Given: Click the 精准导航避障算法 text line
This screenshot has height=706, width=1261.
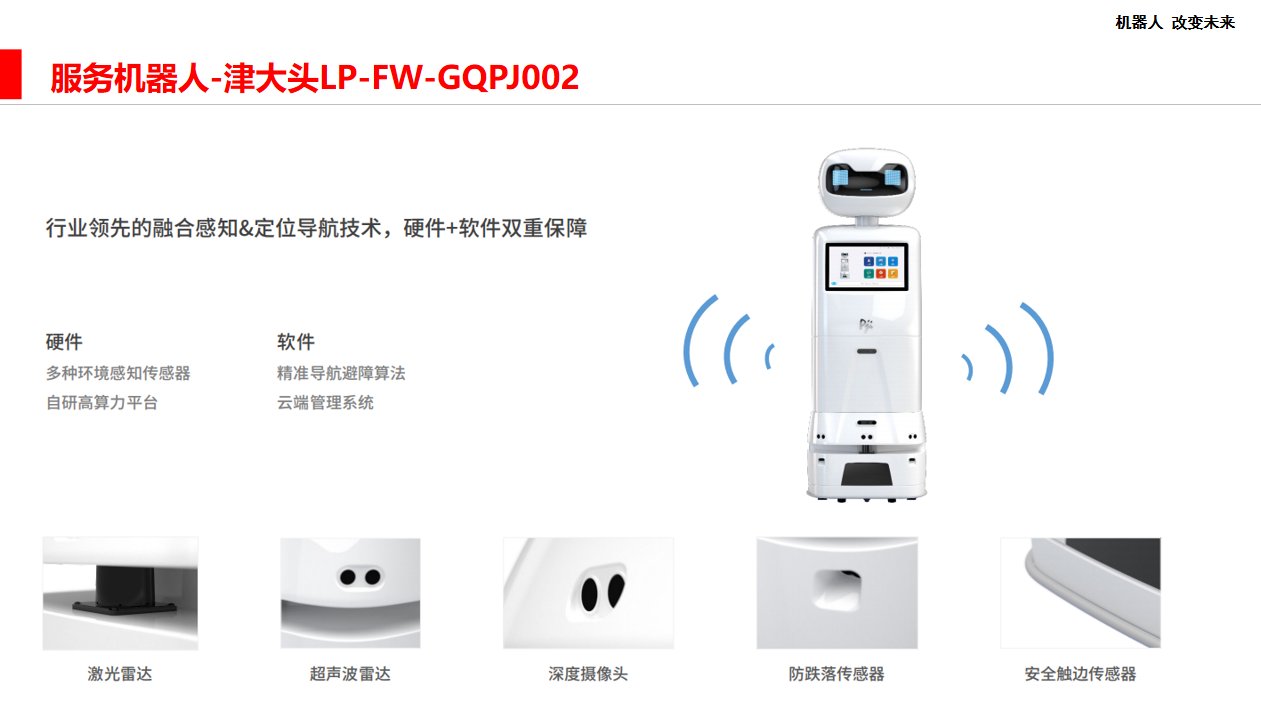Looking at the screenshot, I should (341, 373).
